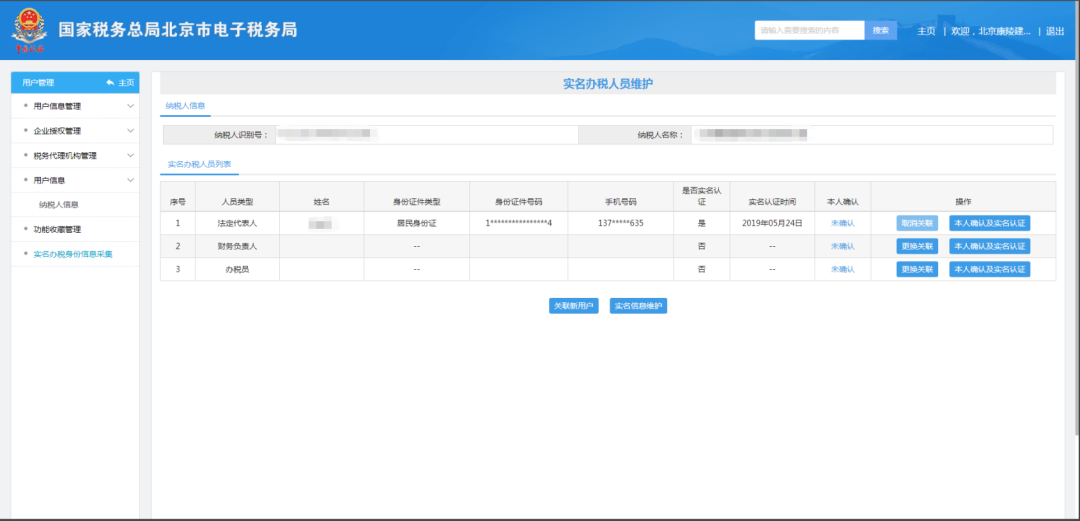Click 更换关联 for 办税员
1080x521 pixels.
917,269
